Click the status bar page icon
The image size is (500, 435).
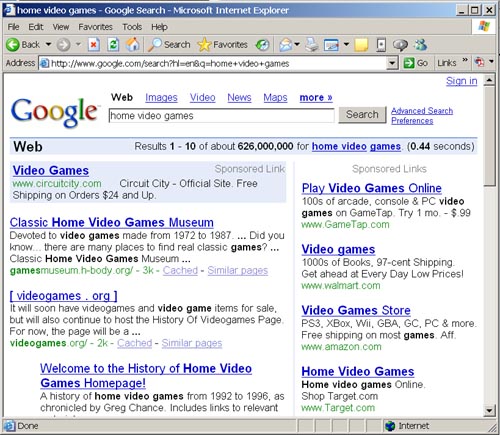click(9, 426)
